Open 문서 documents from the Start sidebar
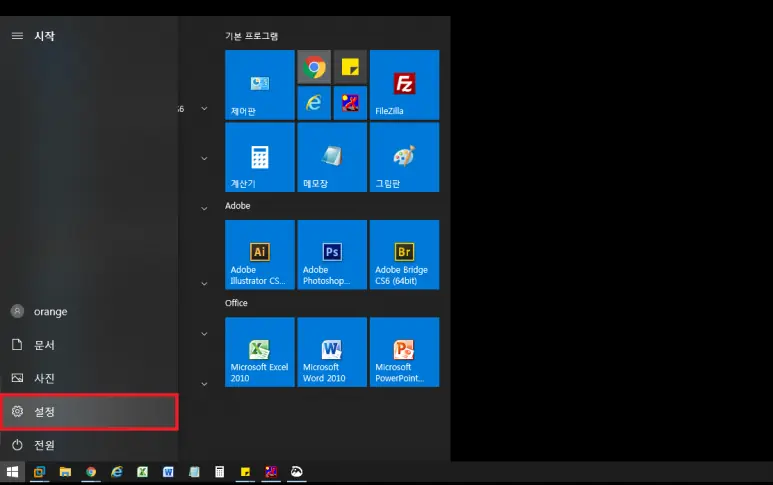773x485 pixels. [x=89, y=345]
